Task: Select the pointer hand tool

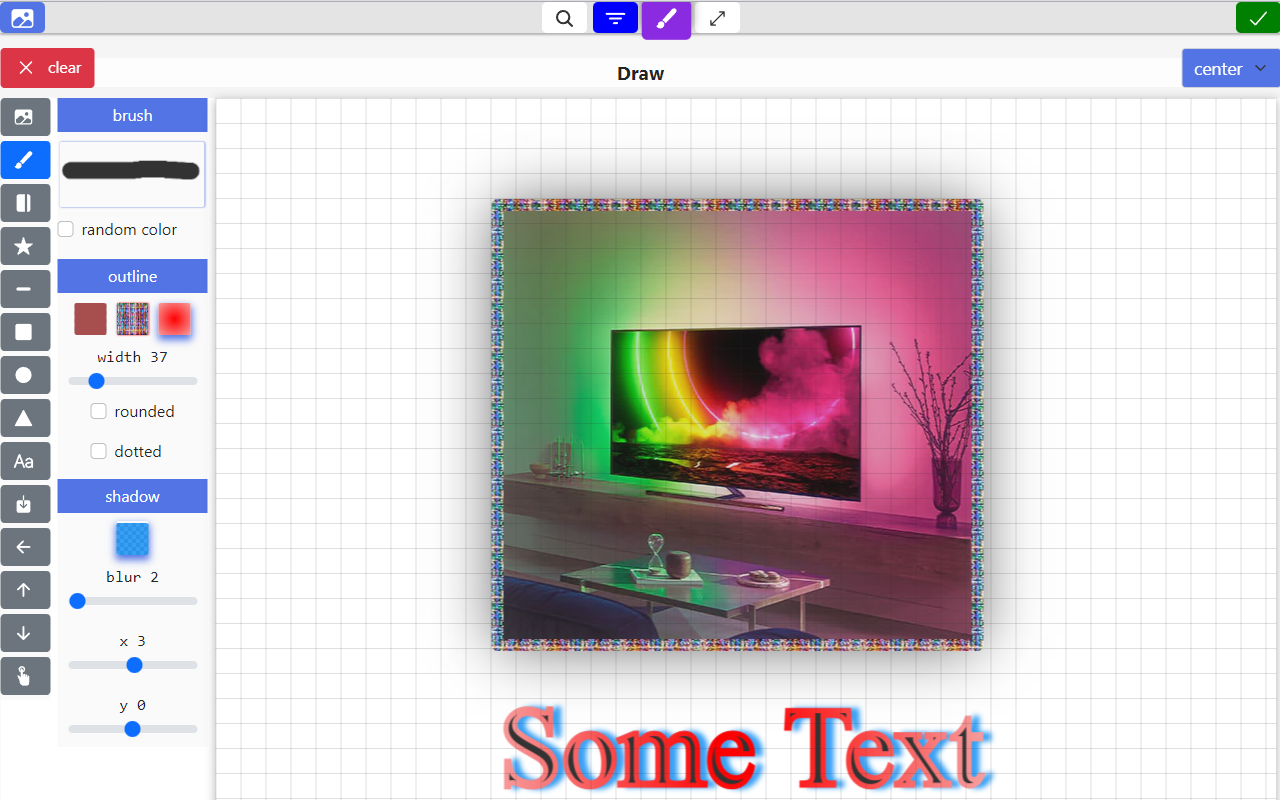Action: tap(25, 676)
